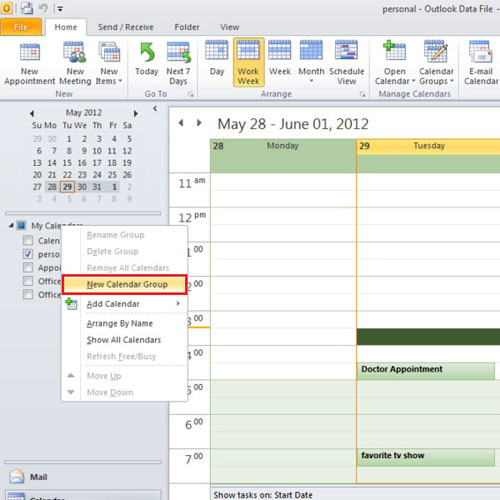Screen dimensions: 500x500
Task: Click Show tasks on: Start Date bar
Action: click(x=355, y=495)
